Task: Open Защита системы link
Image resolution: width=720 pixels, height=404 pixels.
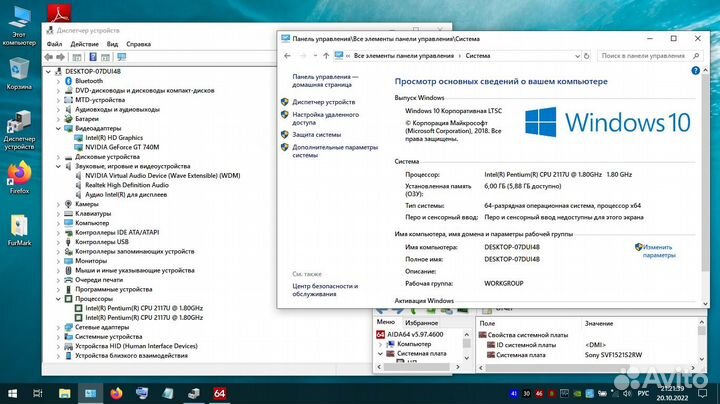Action: click(316, 135)
